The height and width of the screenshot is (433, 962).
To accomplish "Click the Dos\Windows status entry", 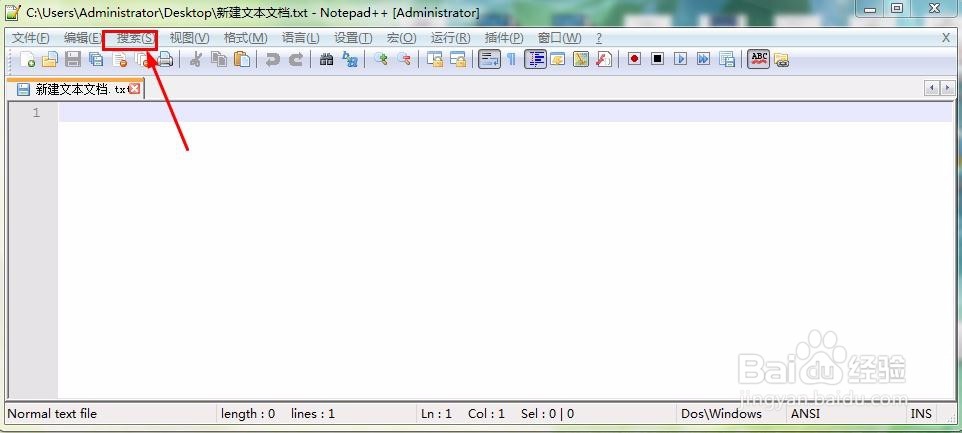I will [x=722, y=414].
